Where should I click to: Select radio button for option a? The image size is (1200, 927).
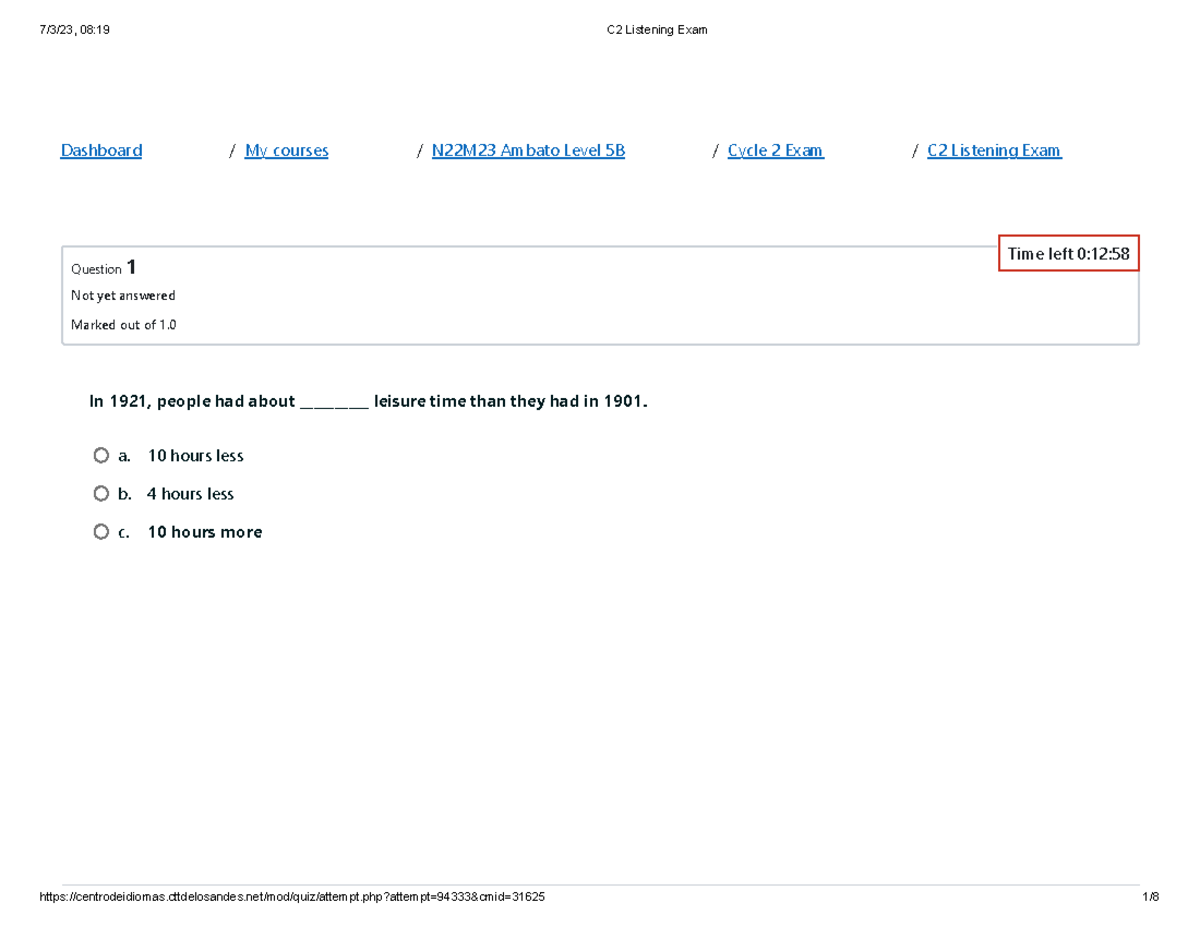[101, 456]
